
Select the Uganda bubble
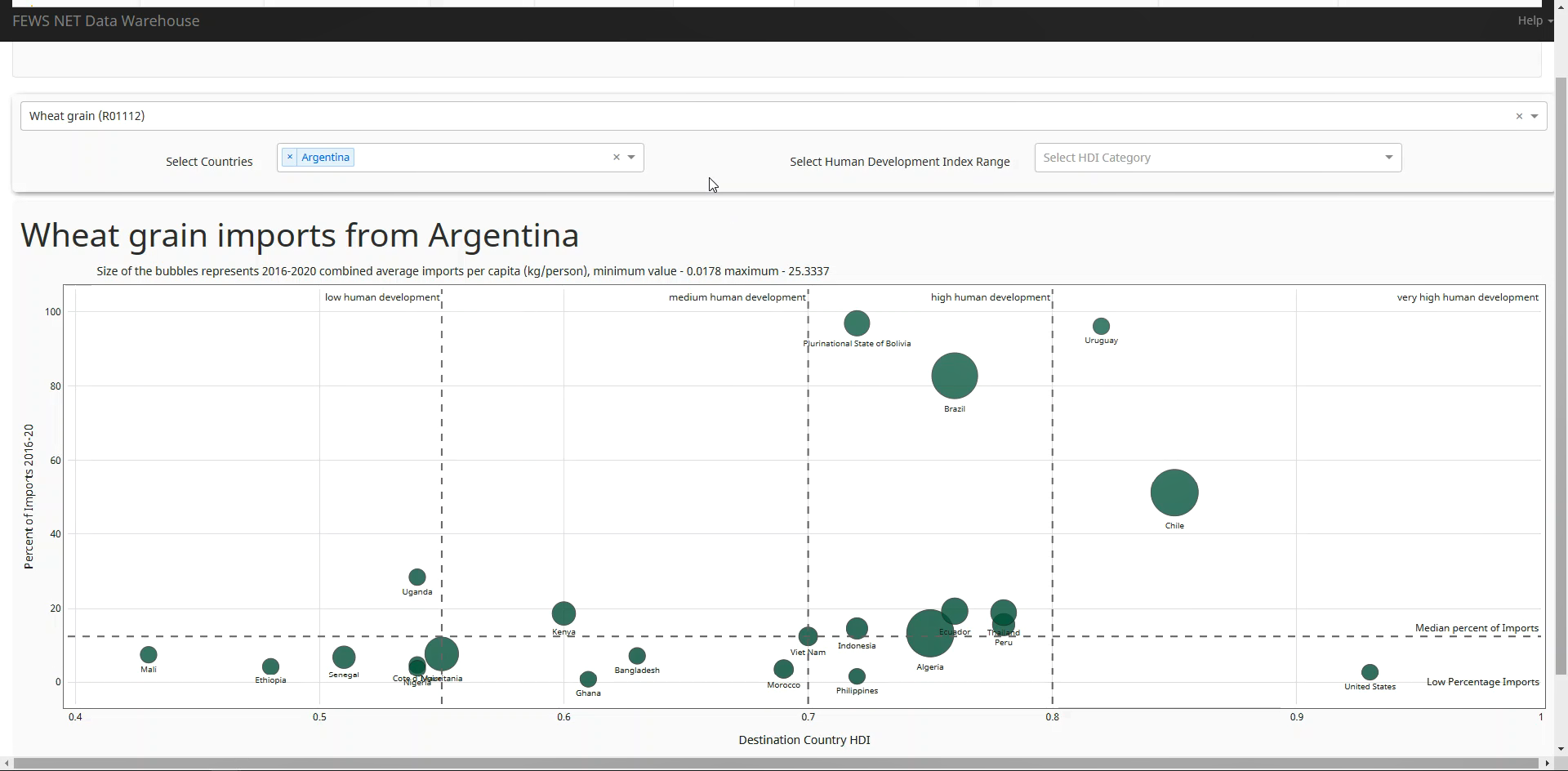pyautogui.click(x=416, y=577)
